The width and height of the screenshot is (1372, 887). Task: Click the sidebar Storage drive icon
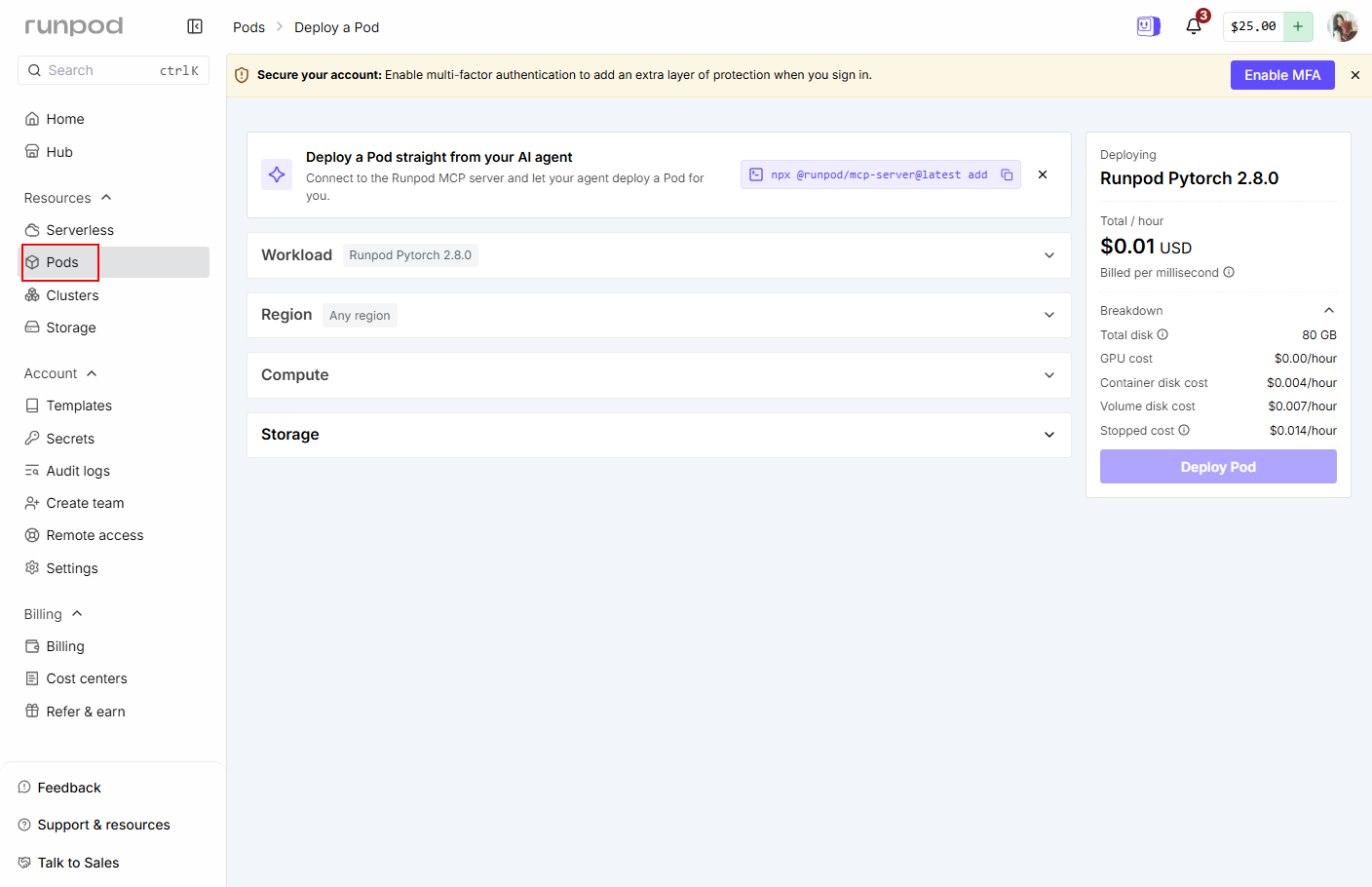(x=32, y=328)
